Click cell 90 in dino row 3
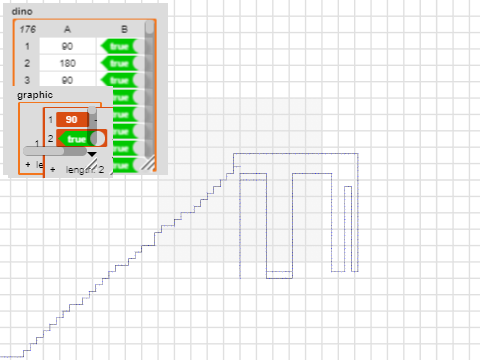Screen dimensions: 480x360 [68, 80]
